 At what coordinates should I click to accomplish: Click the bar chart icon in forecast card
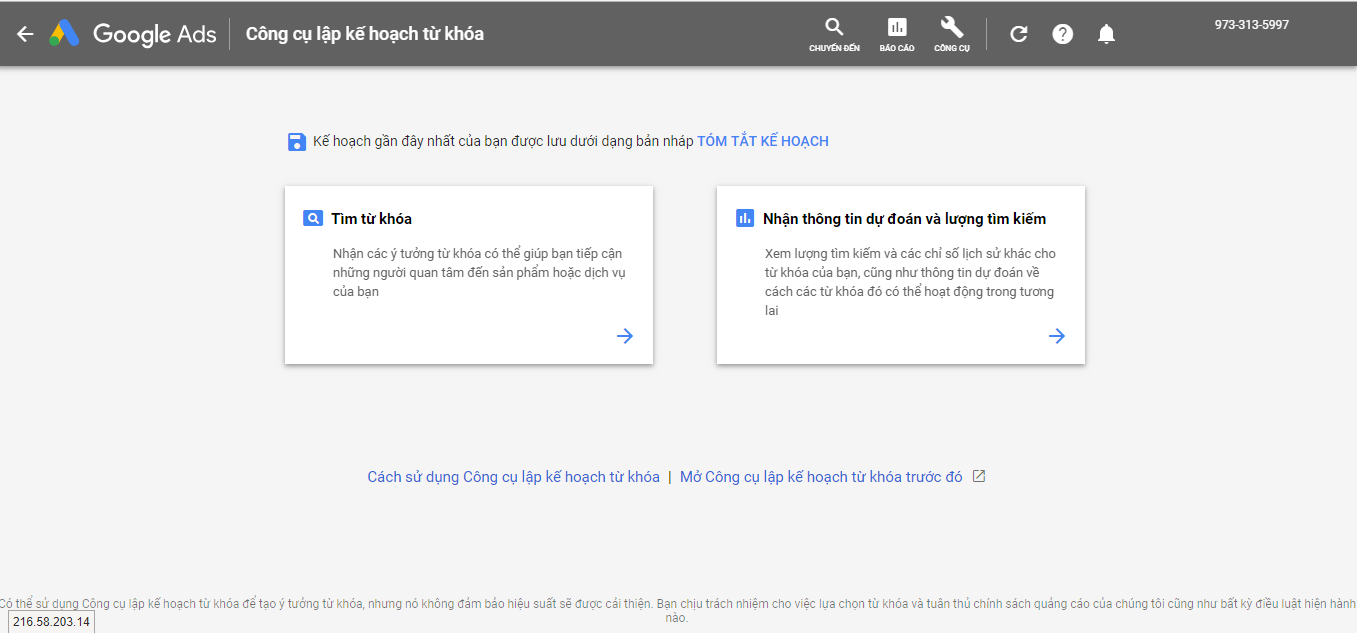(x=745, y=218)
